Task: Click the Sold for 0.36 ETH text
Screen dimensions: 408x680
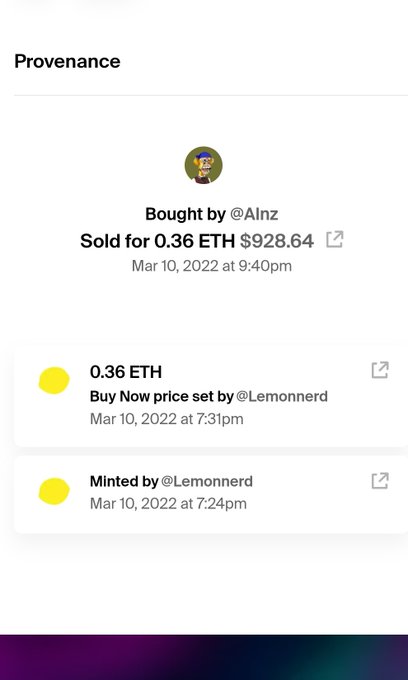Action: (x=157, y=241)
